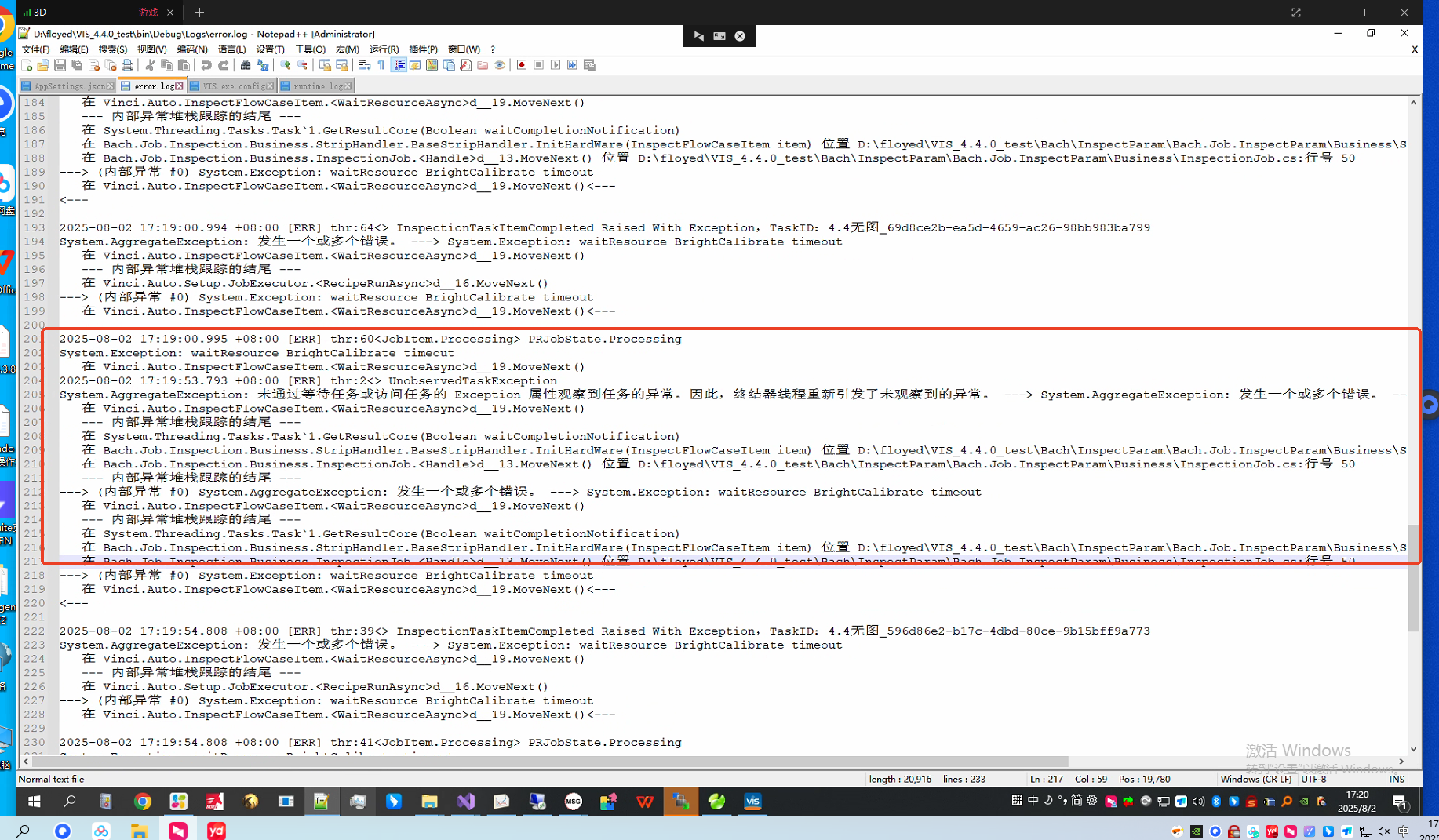This screenshot has height=840, width=1439.
Task: Close the VIS.exe.config tab
Action: click(x=270, y=86)
